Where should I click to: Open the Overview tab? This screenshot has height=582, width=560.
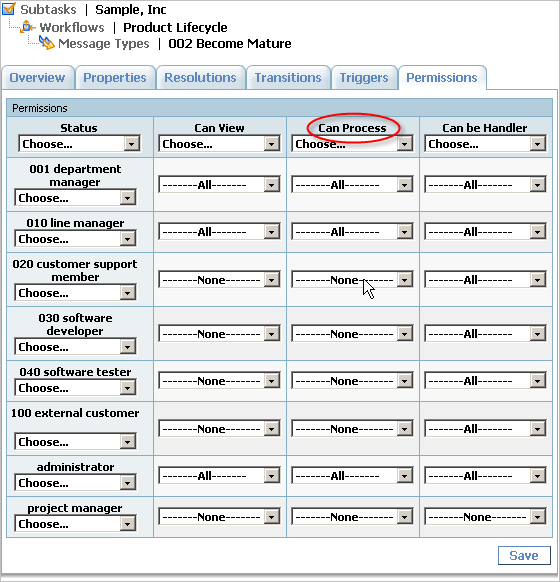click(37, 78)
